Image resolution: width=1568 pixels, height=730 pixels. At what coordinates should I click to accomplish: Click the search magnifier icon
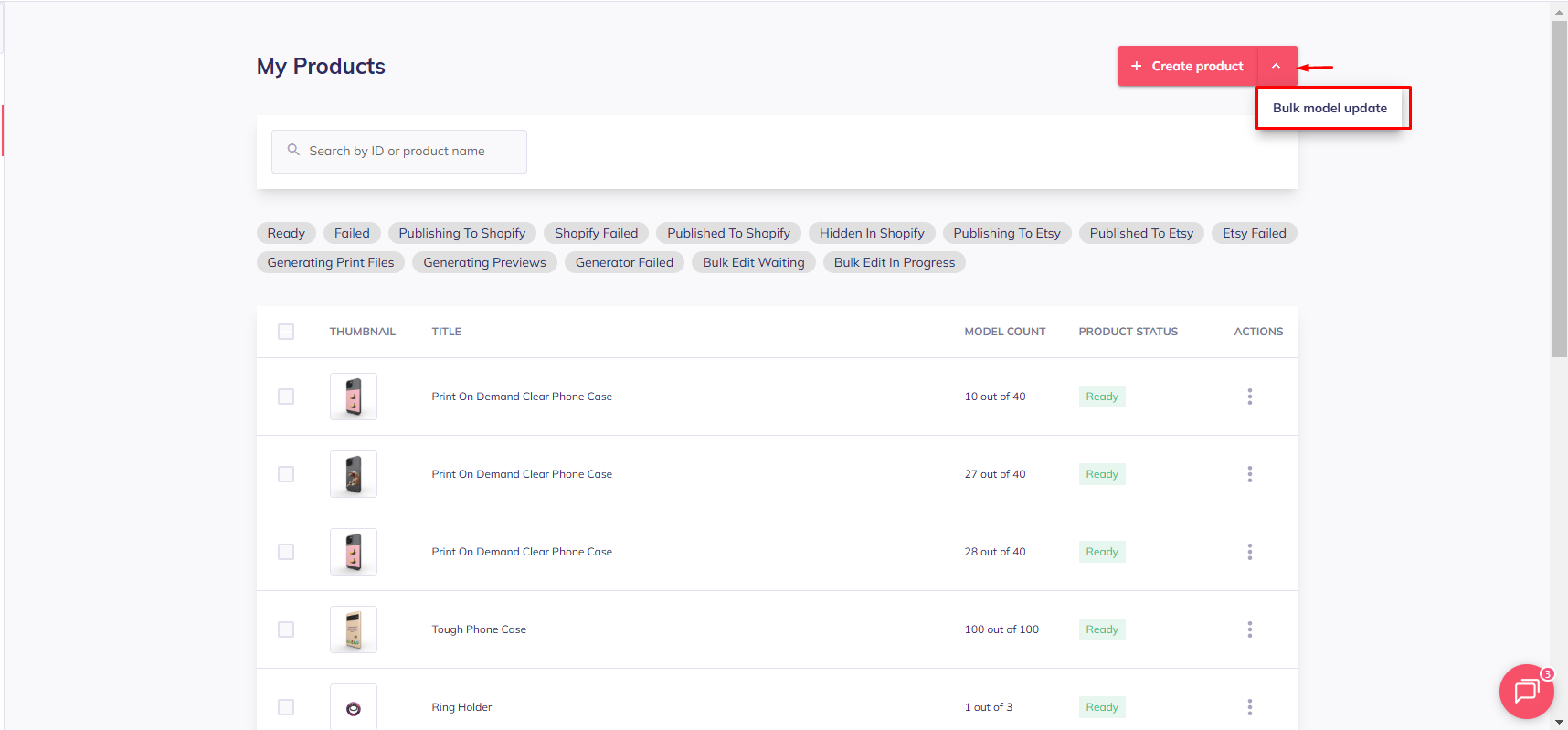pos(293,150)
